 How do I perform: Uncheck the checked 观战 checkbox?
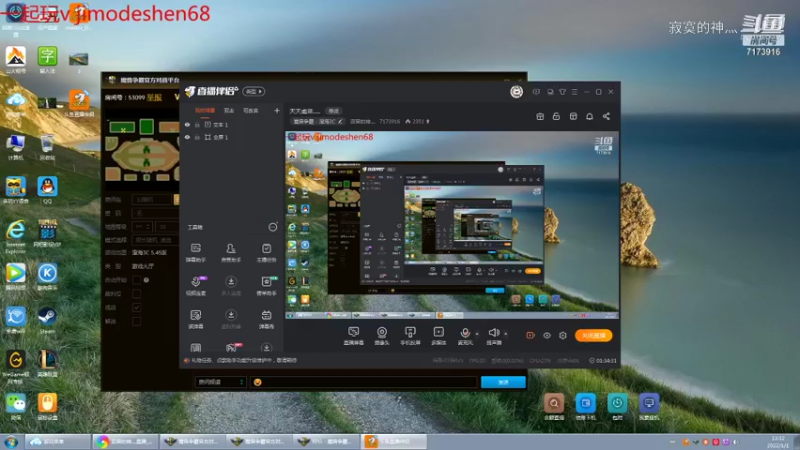coord(136,307)
